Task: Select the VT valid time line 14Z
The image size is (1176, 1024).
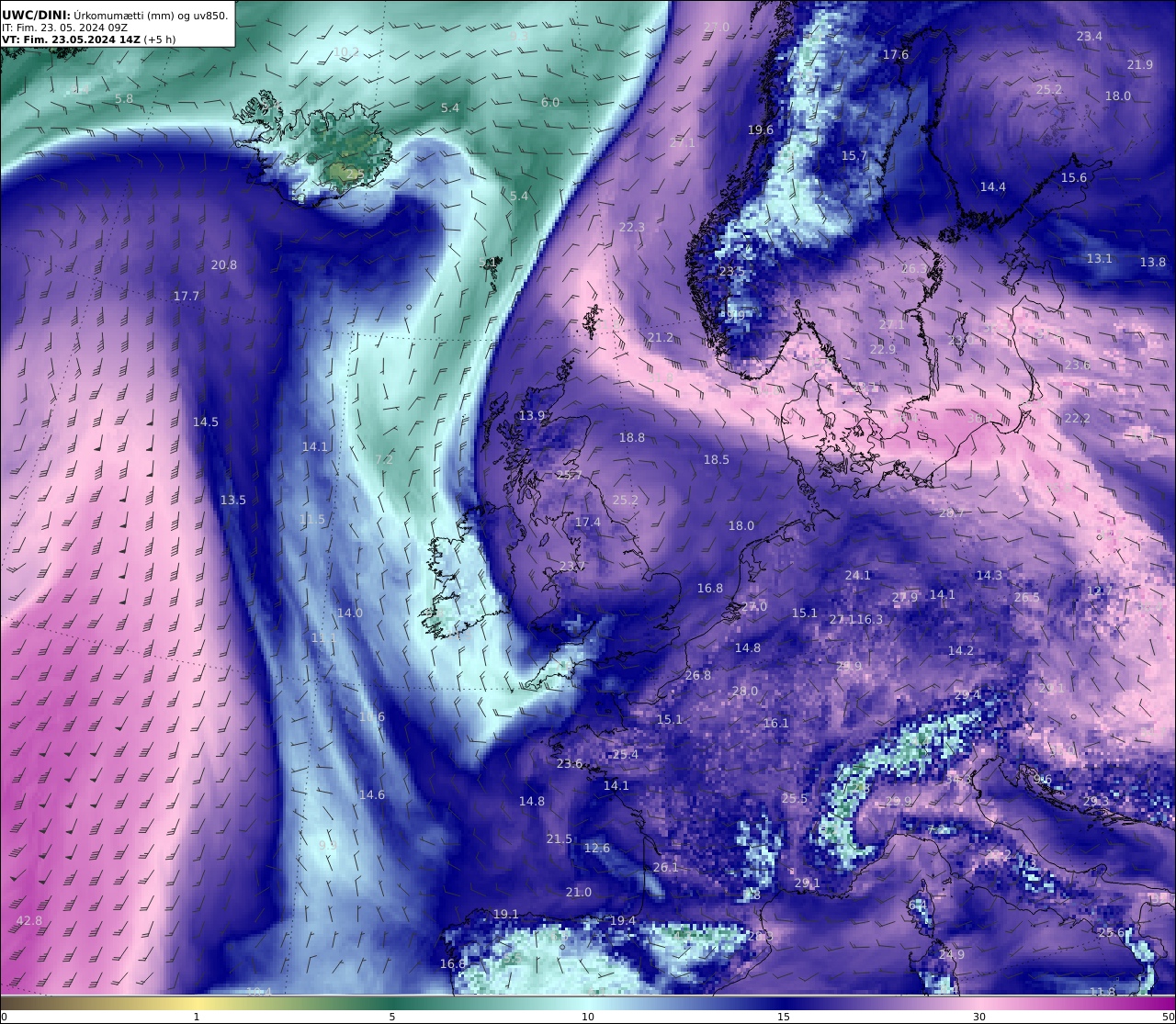Action: pos(88,39)
